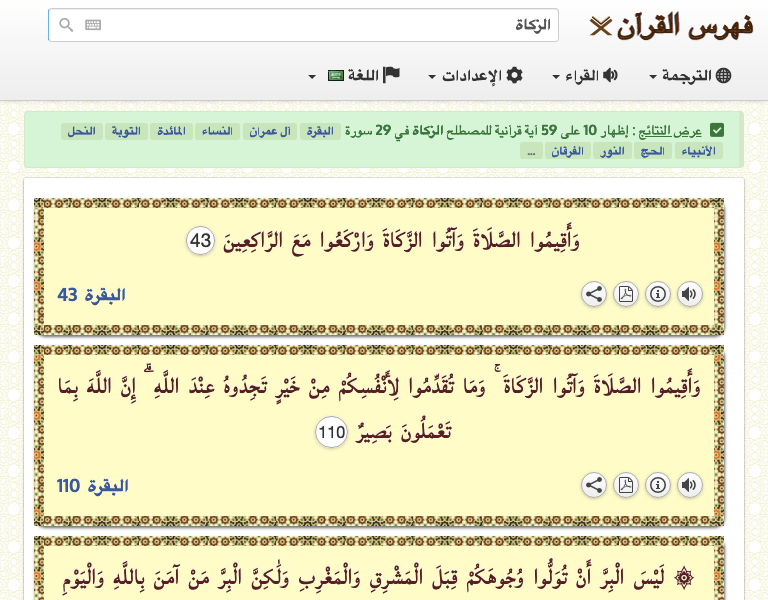This screenshot has width=768, height=600.
Task: Open the القراء reciters dropdown
Action: pyautogui.click(x=585, y=76)
